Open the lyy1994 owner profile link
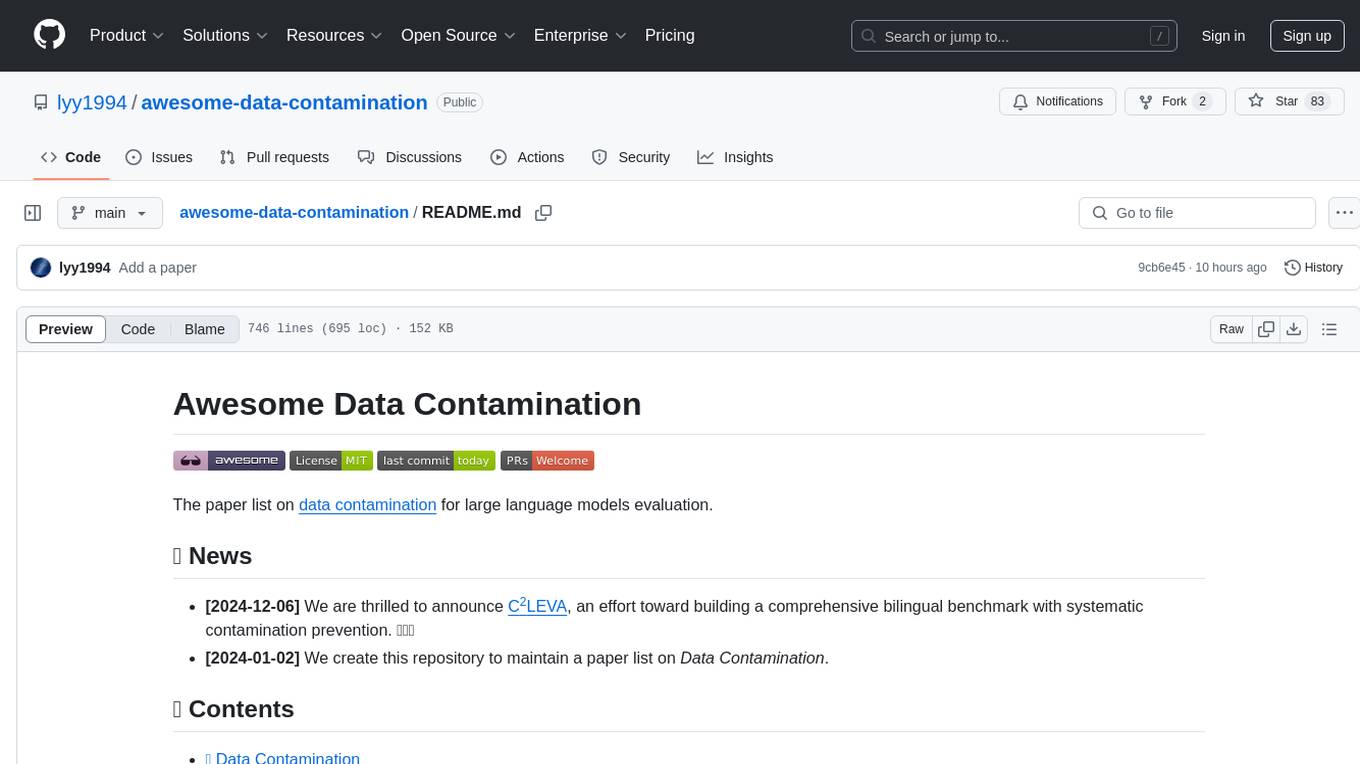The width and height of the screenshot is (1360, 764). 92,102
